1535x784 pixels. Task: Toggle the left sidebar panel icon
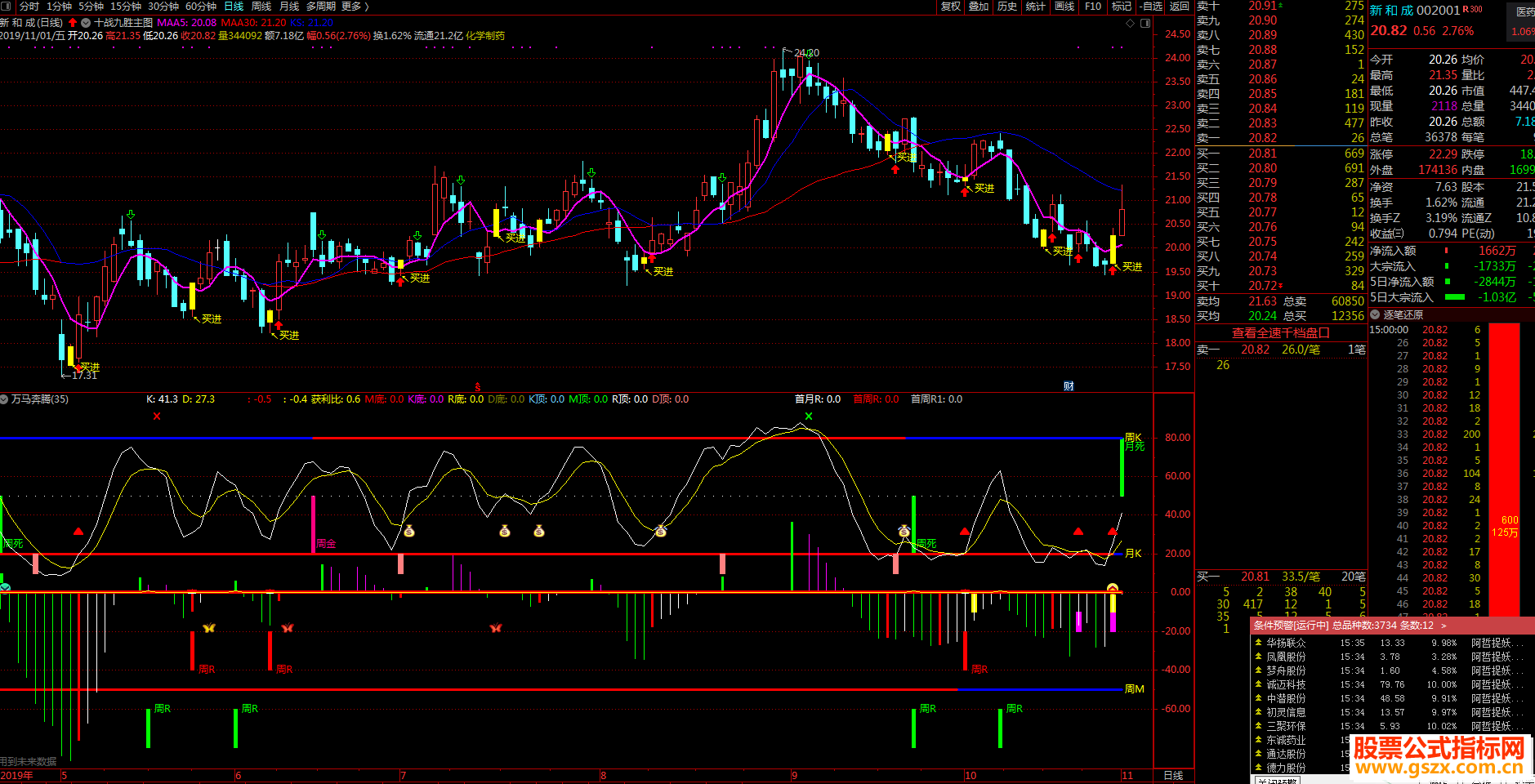pyautogui.click(x=7, y=7)
